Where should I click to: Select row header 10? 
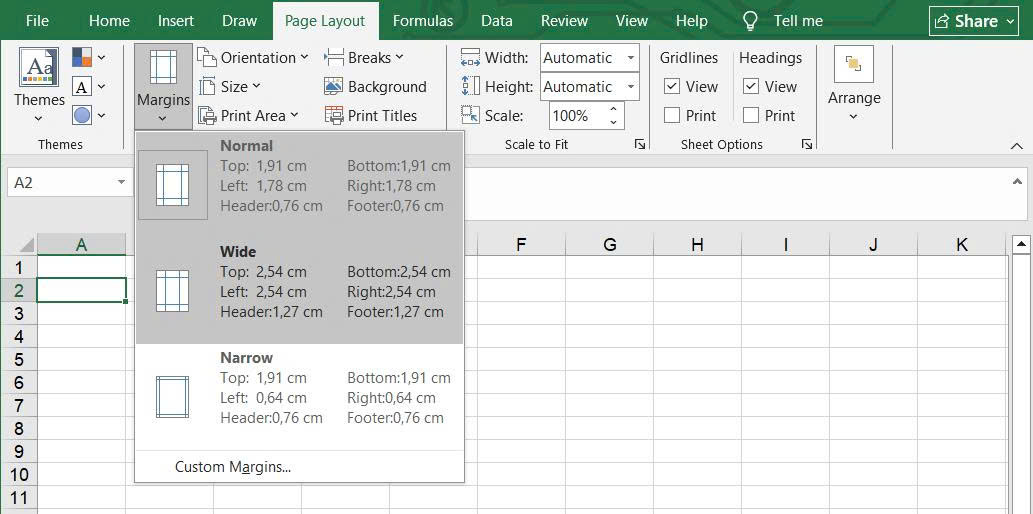click(18, 474)
